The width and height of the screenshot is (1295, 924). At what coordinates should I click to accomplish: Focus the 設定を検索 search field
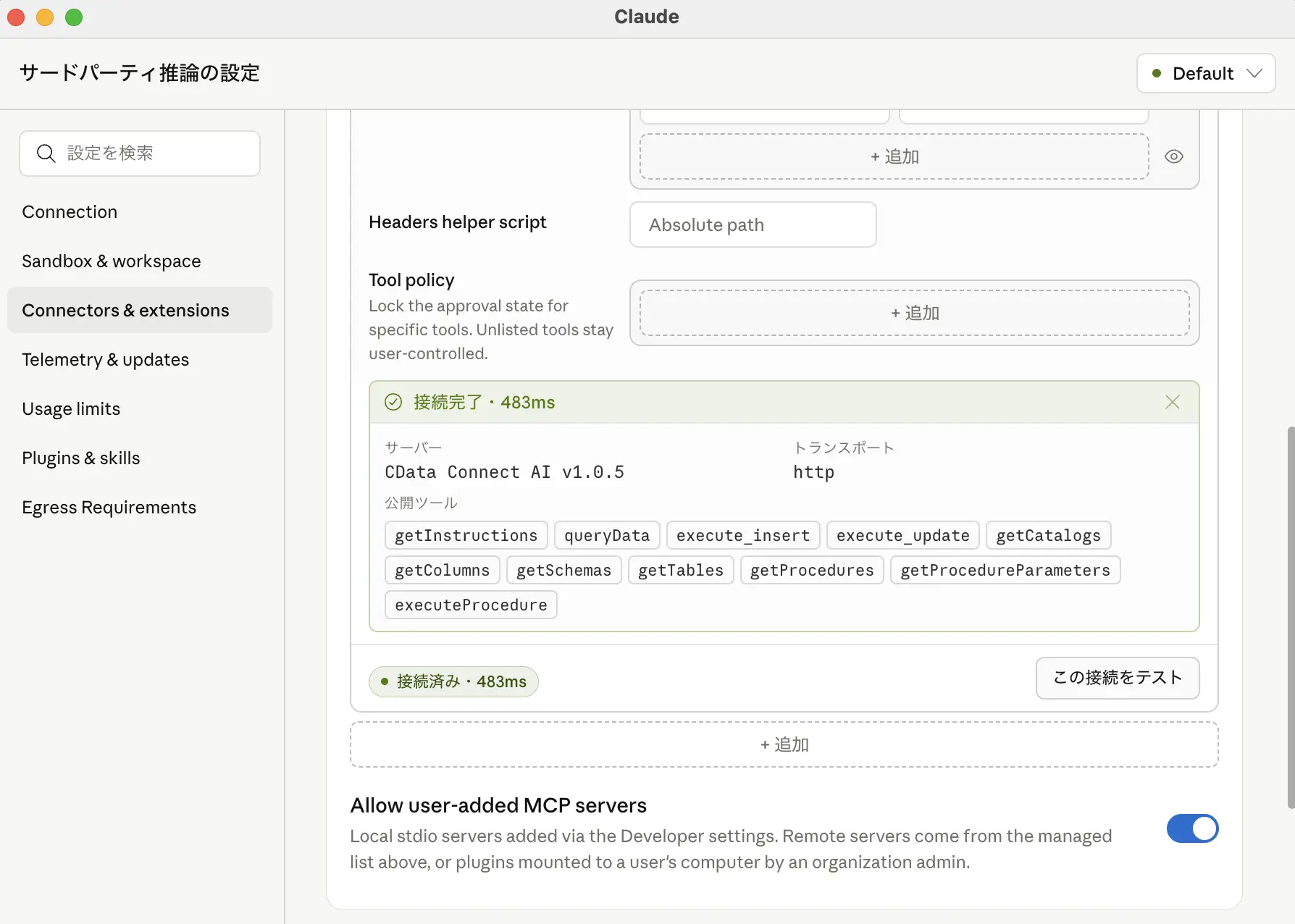140,154
